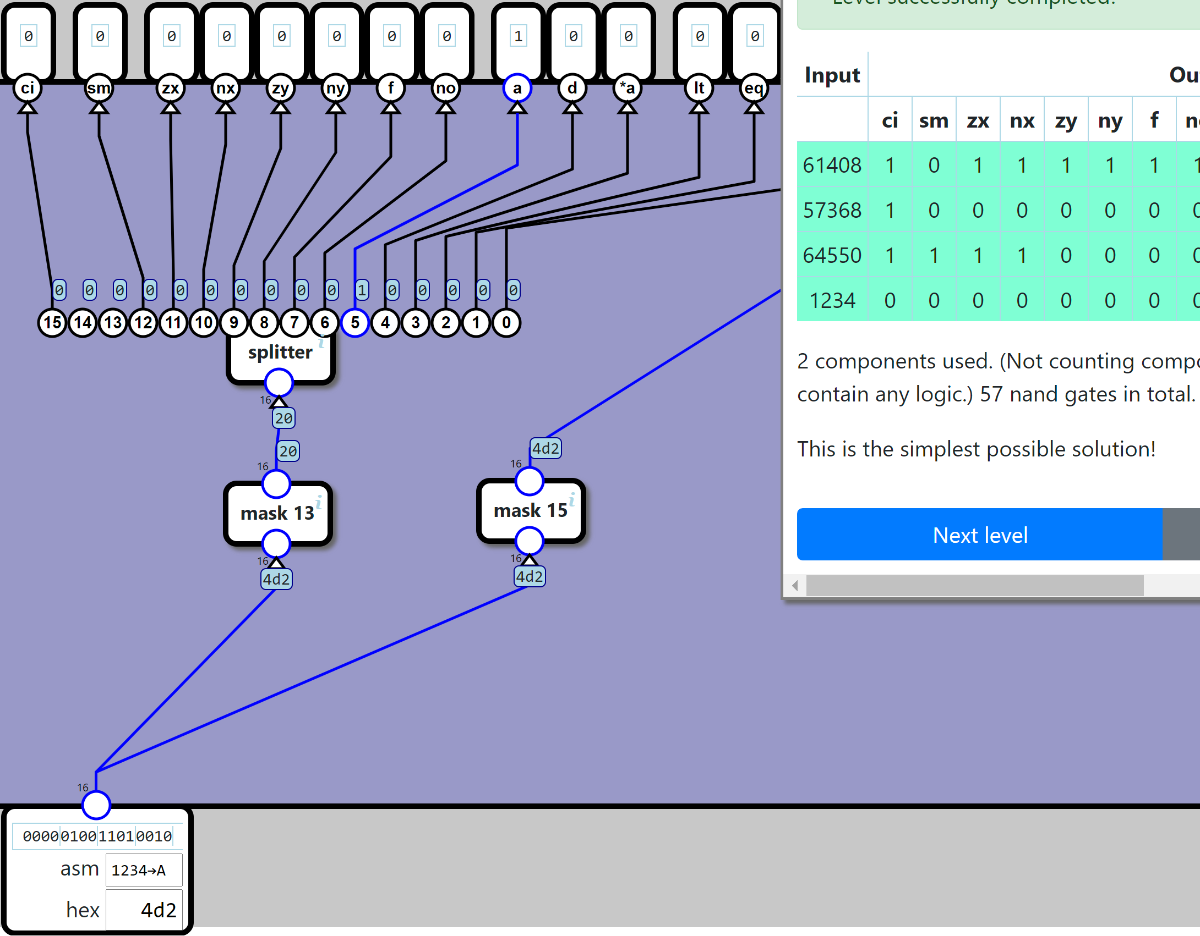Screen dimensions: 1200x936
Task: Select splitter bit pin 4
Action: (385, 323)
